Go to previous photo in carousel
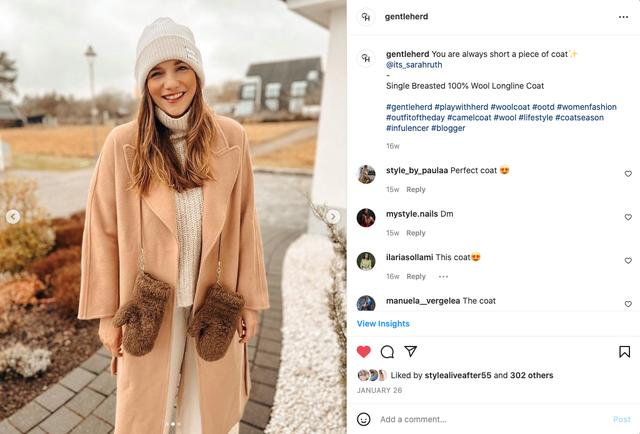The image size is (640, 434). (x=13, y=216)
